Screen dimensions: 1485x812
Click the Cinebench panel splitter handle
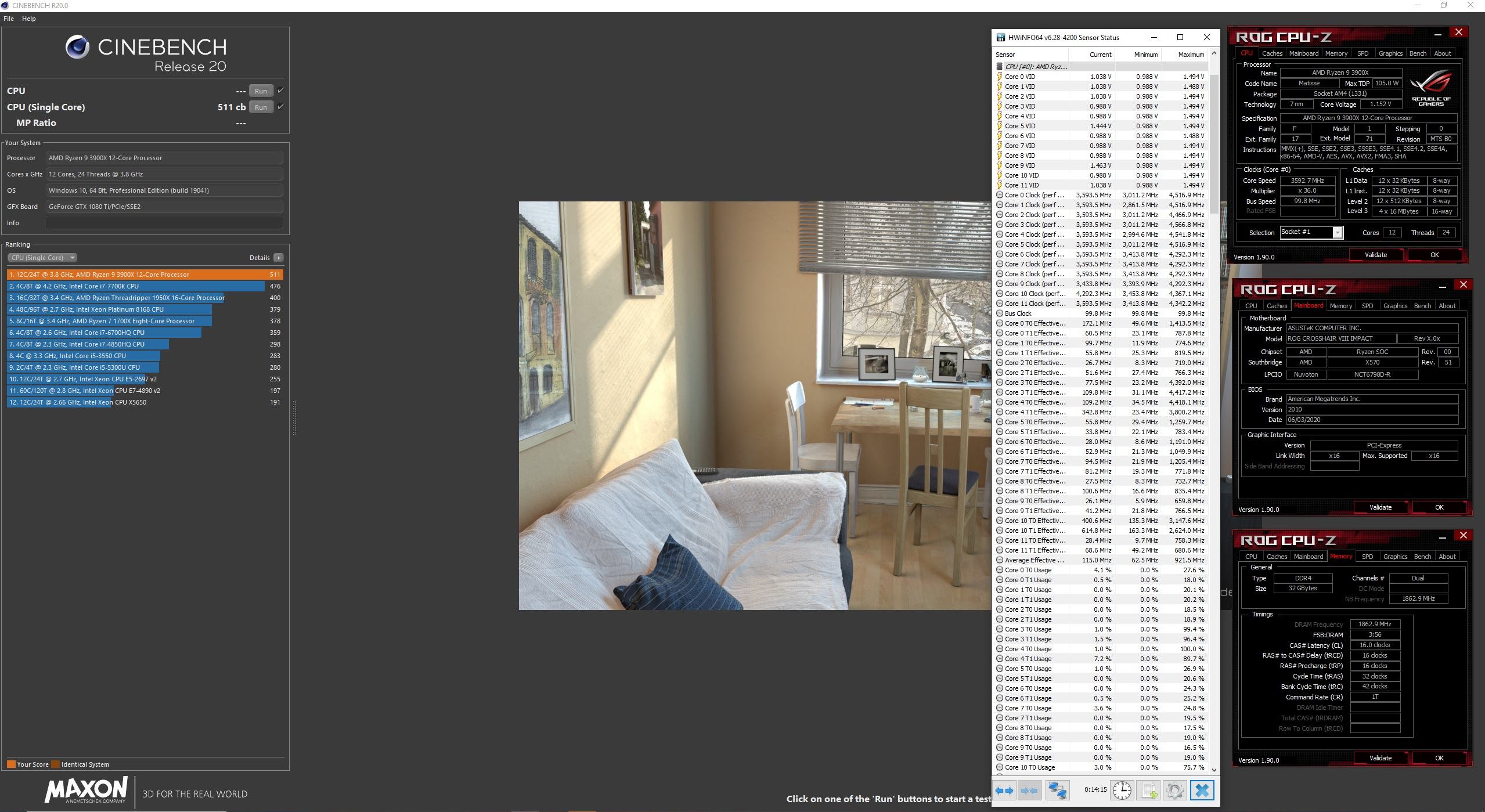pos(294,417)
